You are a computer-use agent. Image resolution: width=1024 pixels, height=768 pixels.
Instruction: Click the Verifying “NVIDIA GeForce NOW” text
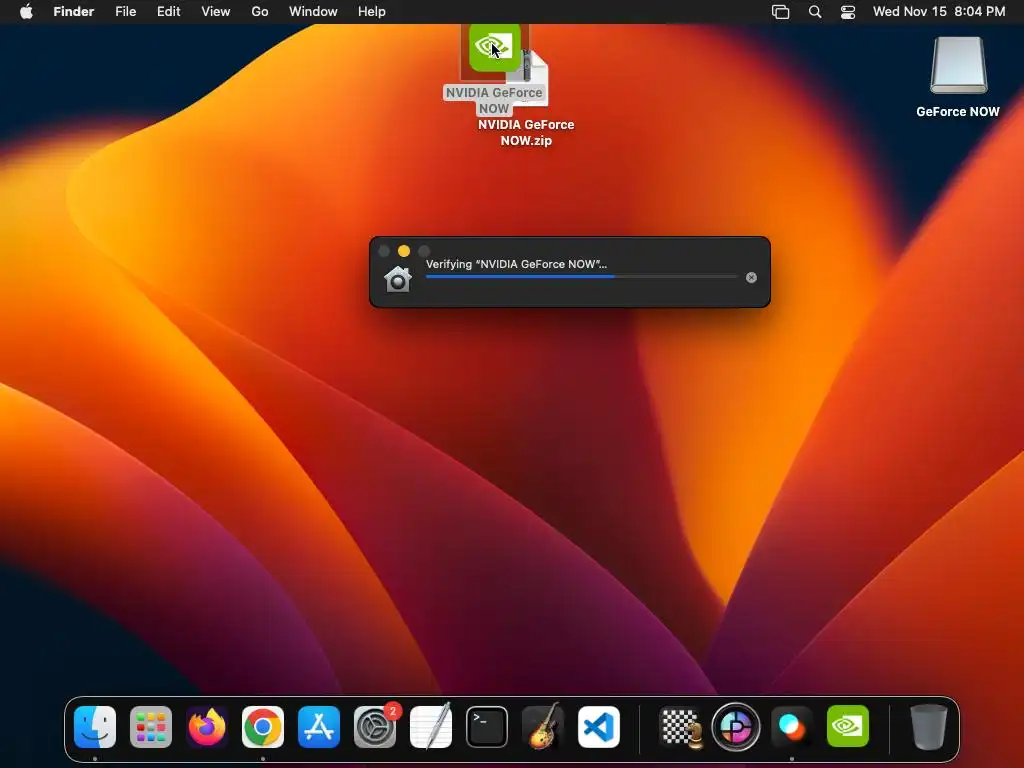coord(516,264)
